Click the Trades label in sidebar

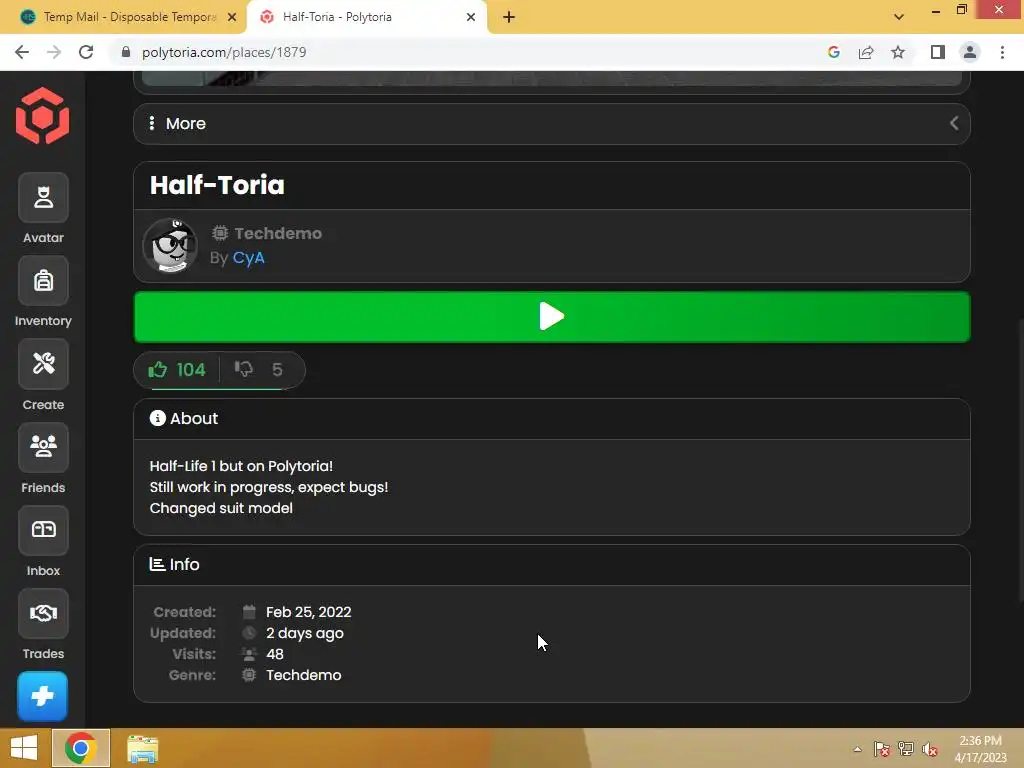click(x=43, y=654)
